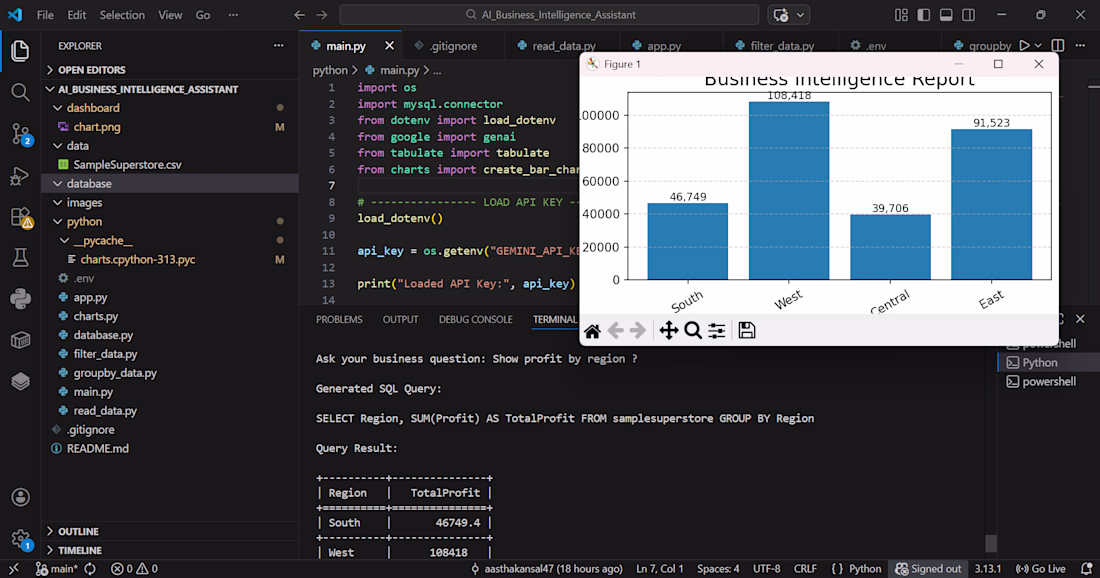Click Go Live in status bar
This screenshot has height=578, width=1100.
click(1041, 569)
